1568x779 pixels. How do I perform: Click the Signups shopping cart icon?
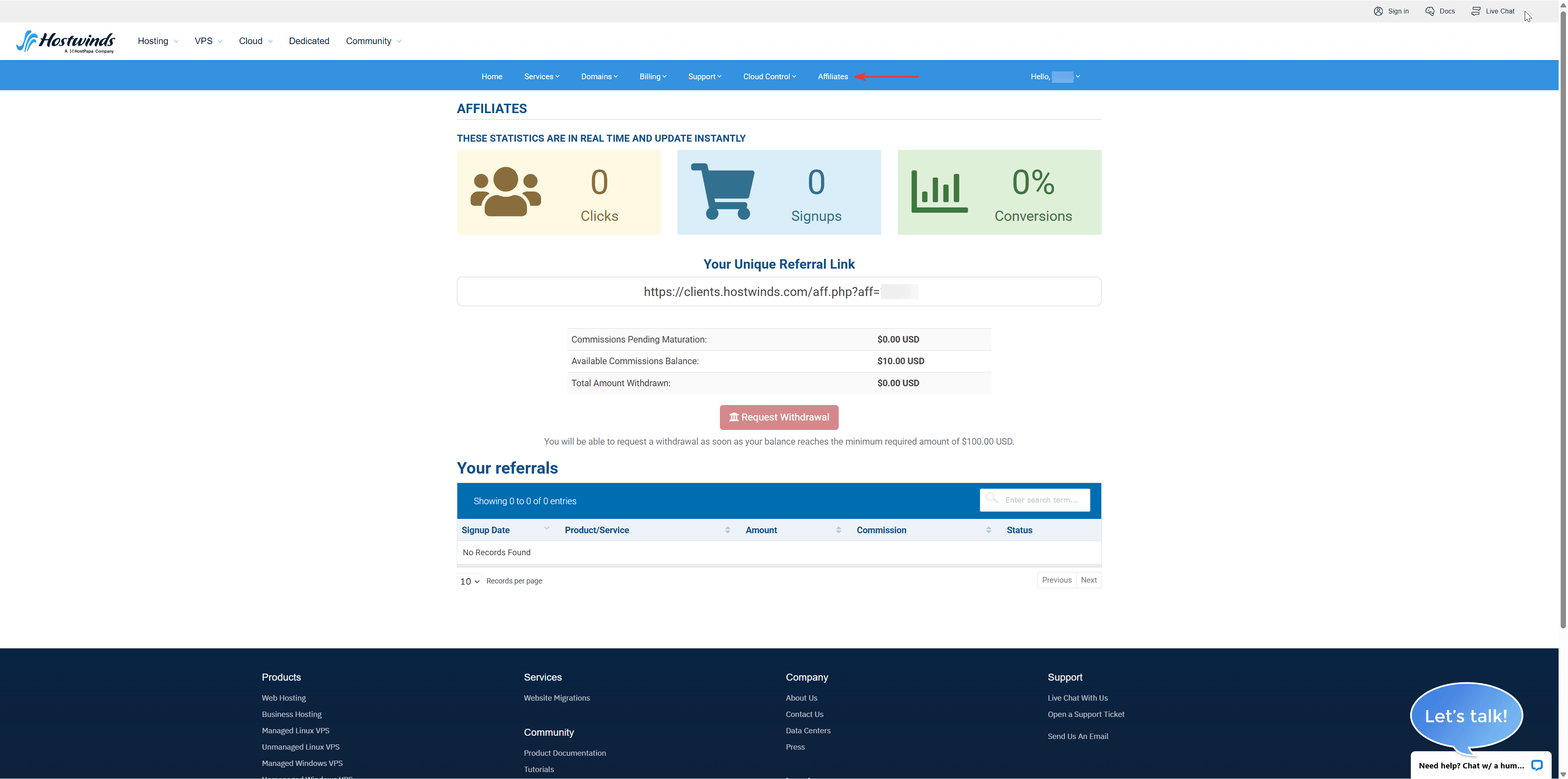tap(722, 191)
